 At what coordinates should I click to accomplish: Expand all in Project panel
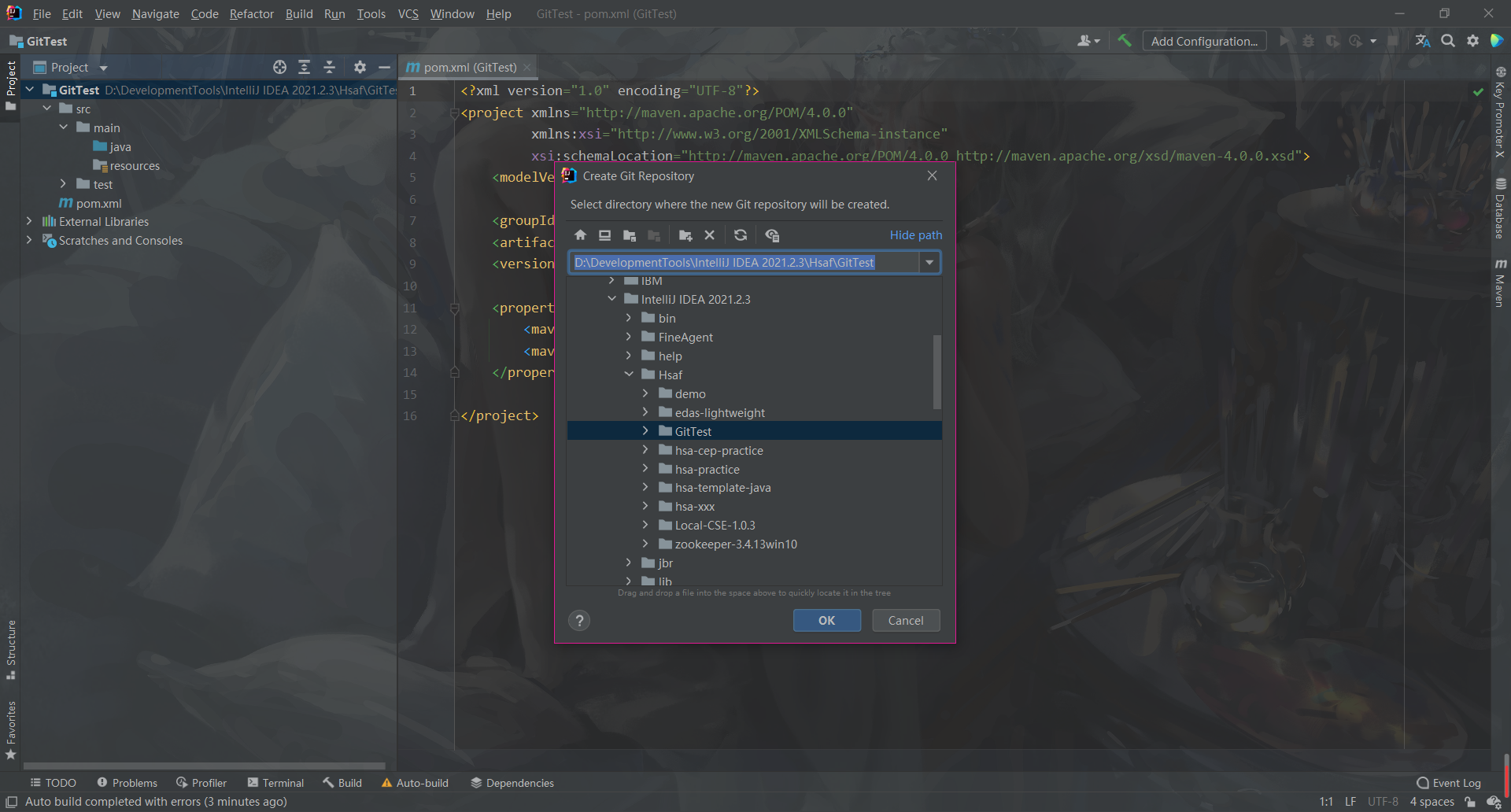[x=305, y=68]
